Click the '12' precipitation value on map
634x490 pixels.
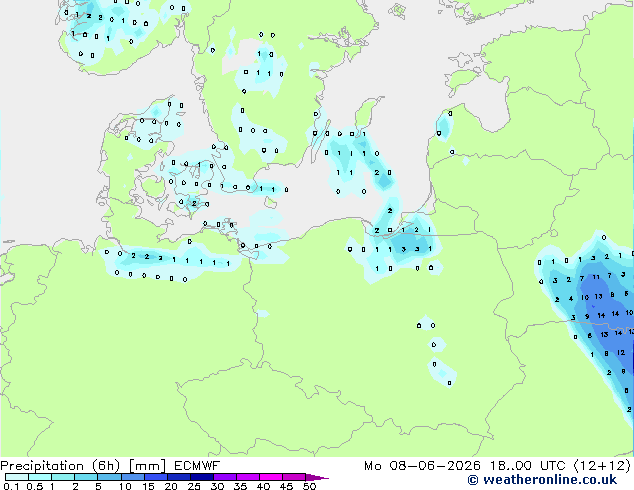[x=621, y=353]
